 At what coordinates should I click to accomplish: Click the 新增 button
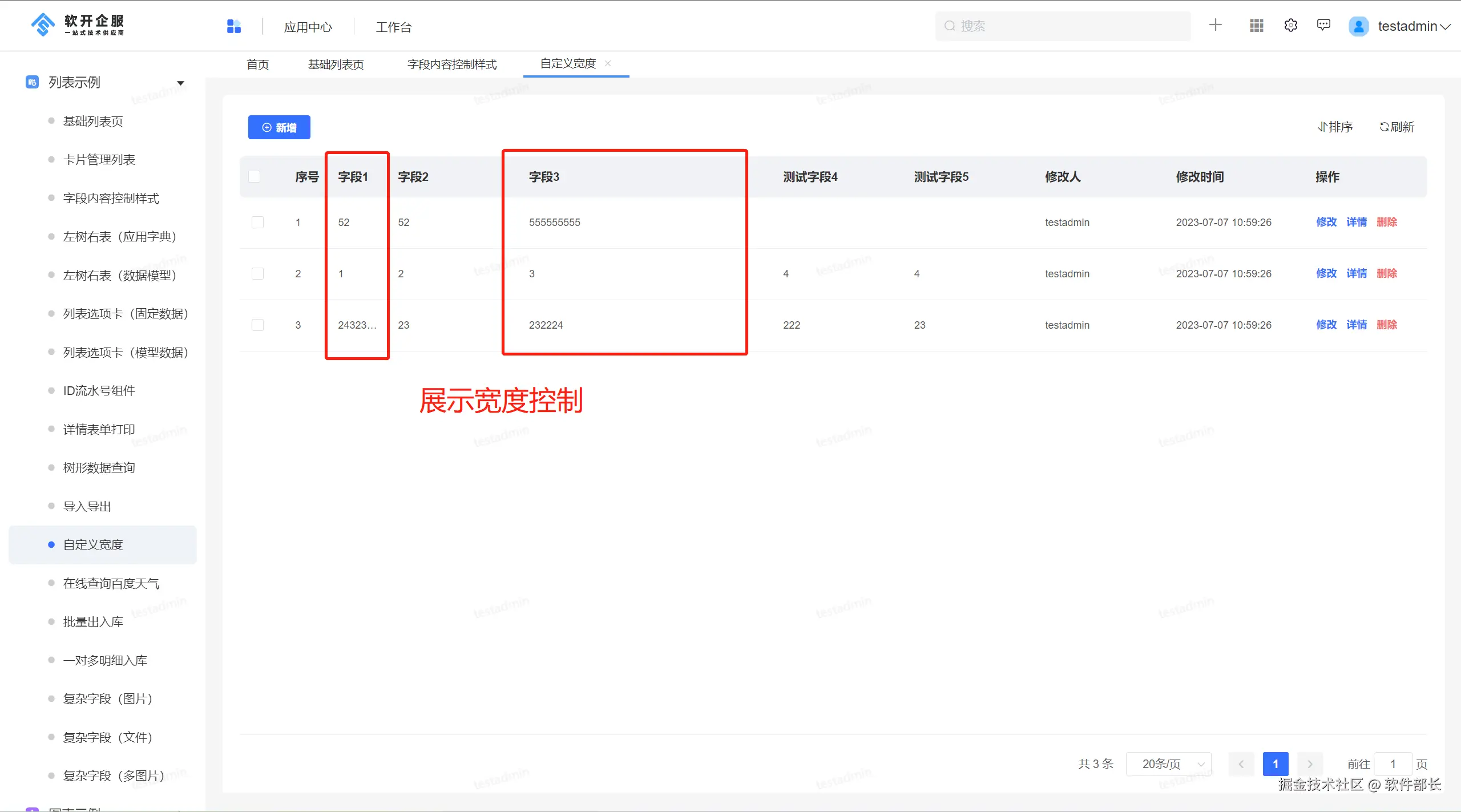(x=279, y=127)
